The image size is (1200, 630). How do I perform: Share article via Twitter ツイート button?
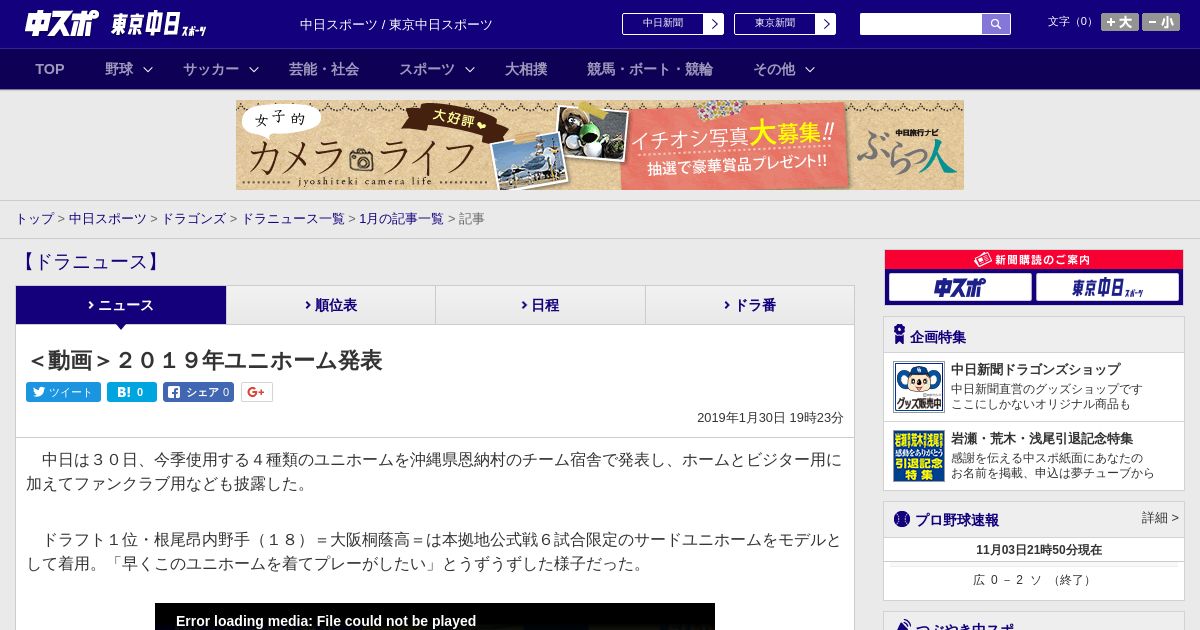tap(63, 392)
